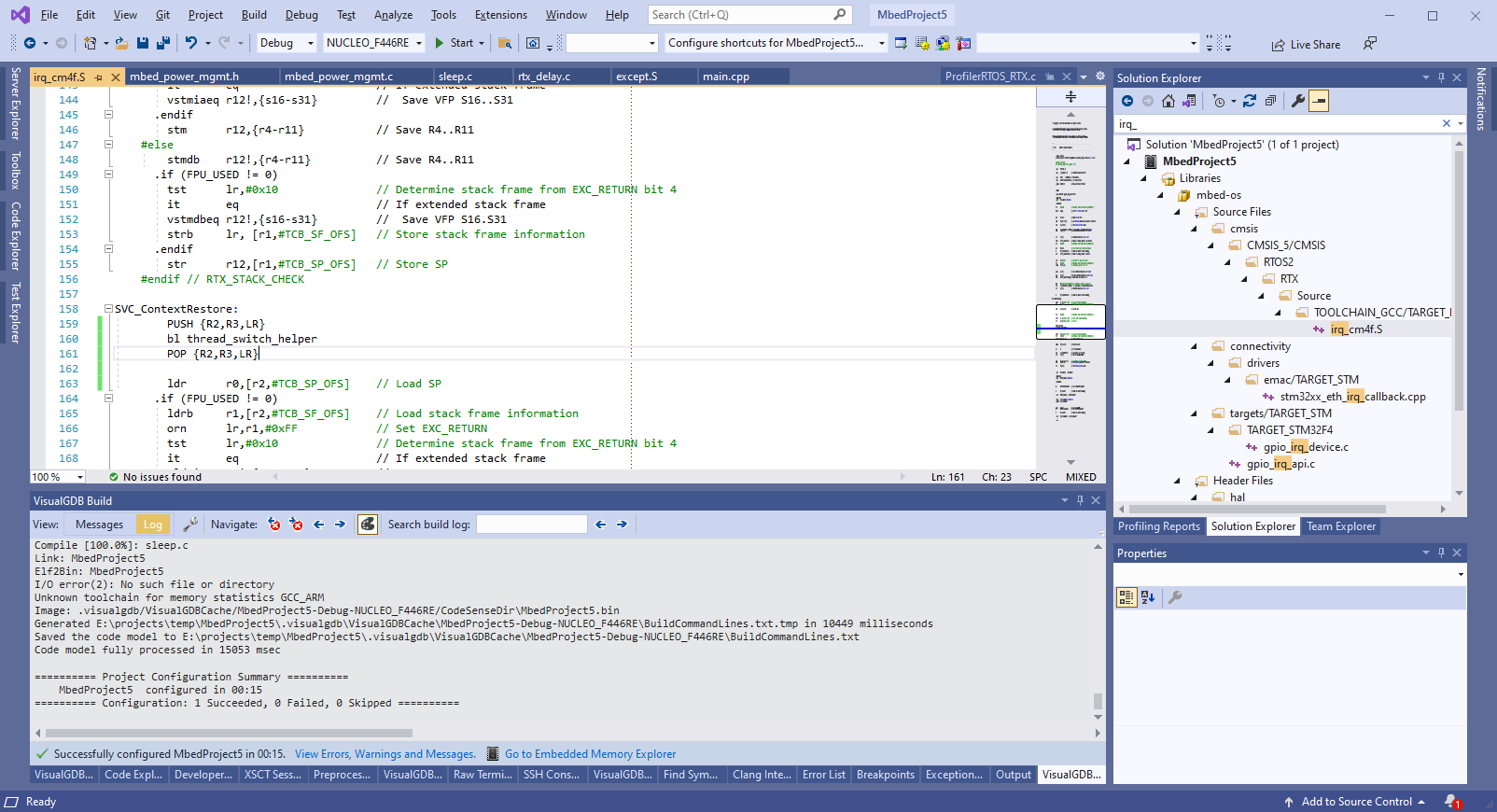Click the Search (Ctrl+Q) box

pyautogui.click(x=748, y=15)
